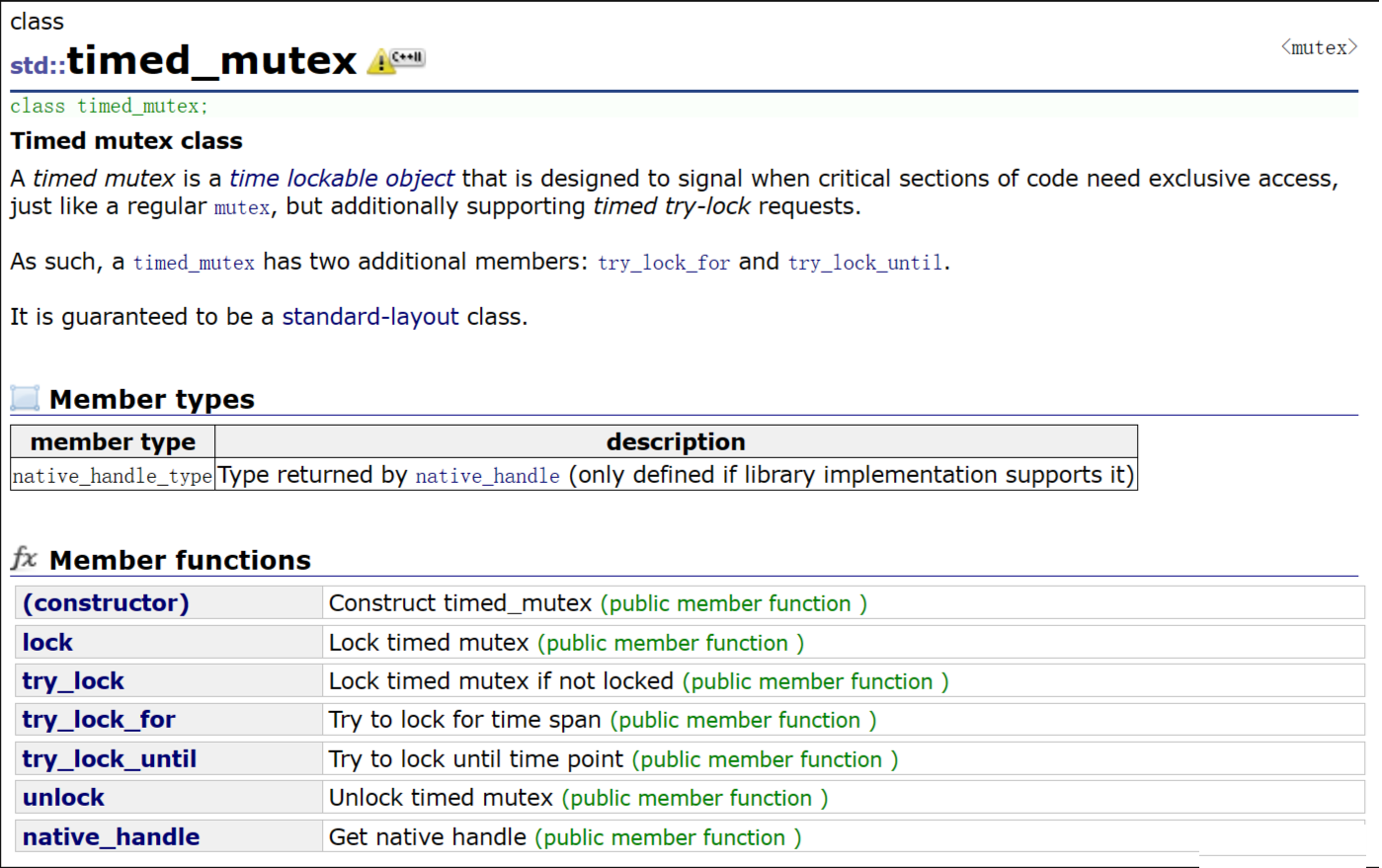Open the 'mutex' link in the description
1382x868 pixels.
[x=242, y=207]
